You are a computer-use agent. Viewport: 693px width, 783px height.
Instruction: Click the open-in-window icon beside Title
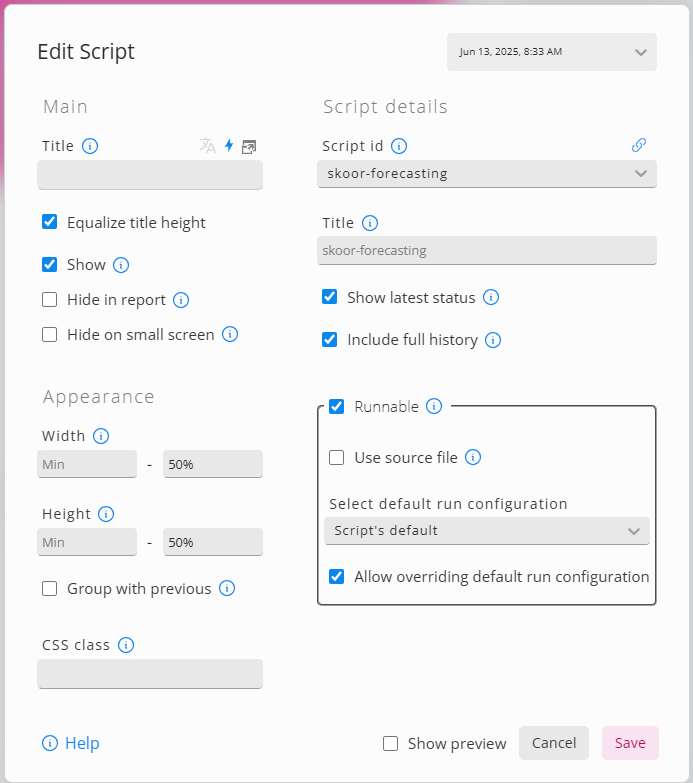[x=249, y=146]
